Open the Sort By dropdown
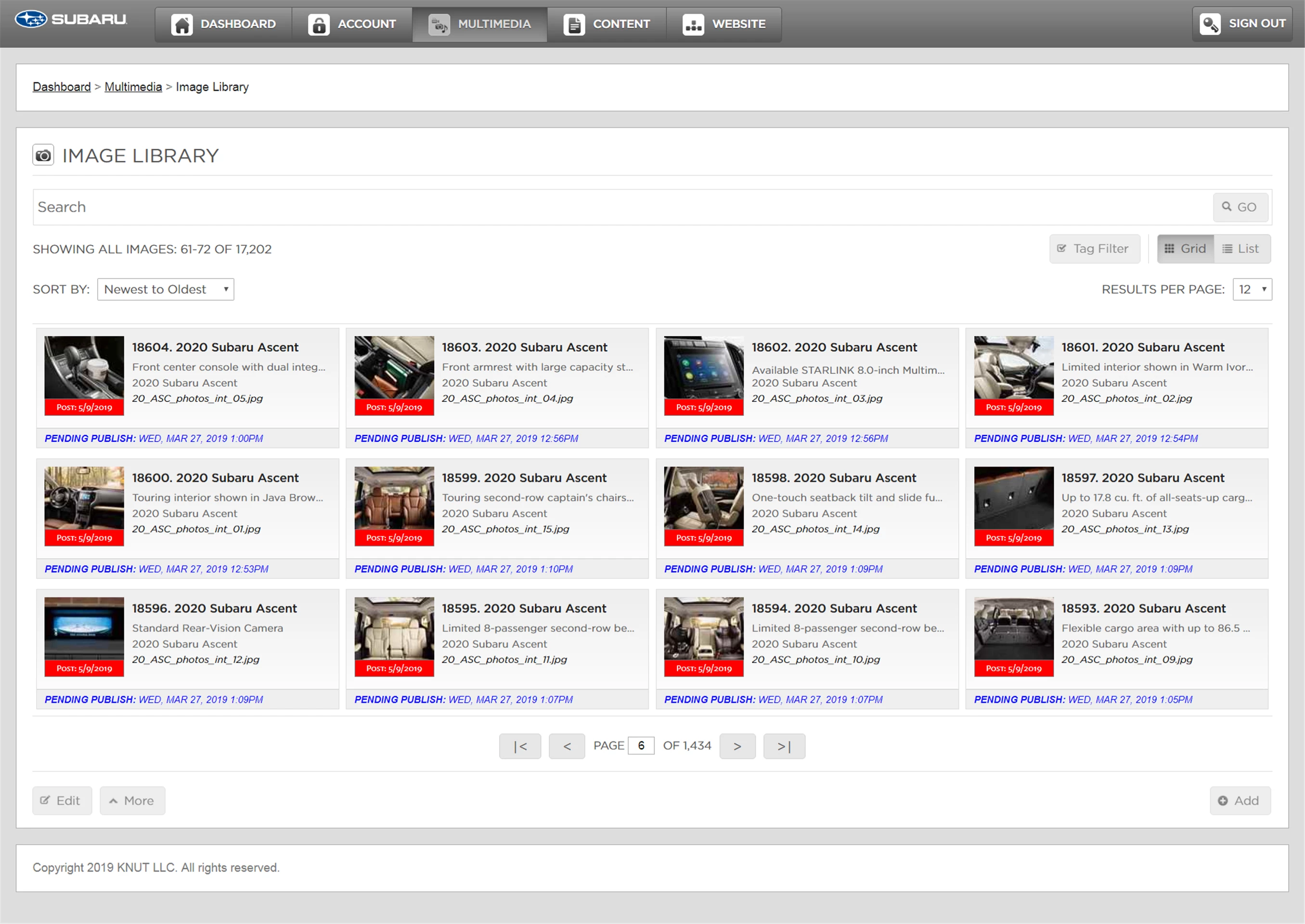1305x924 pixels. click(165, 289)
